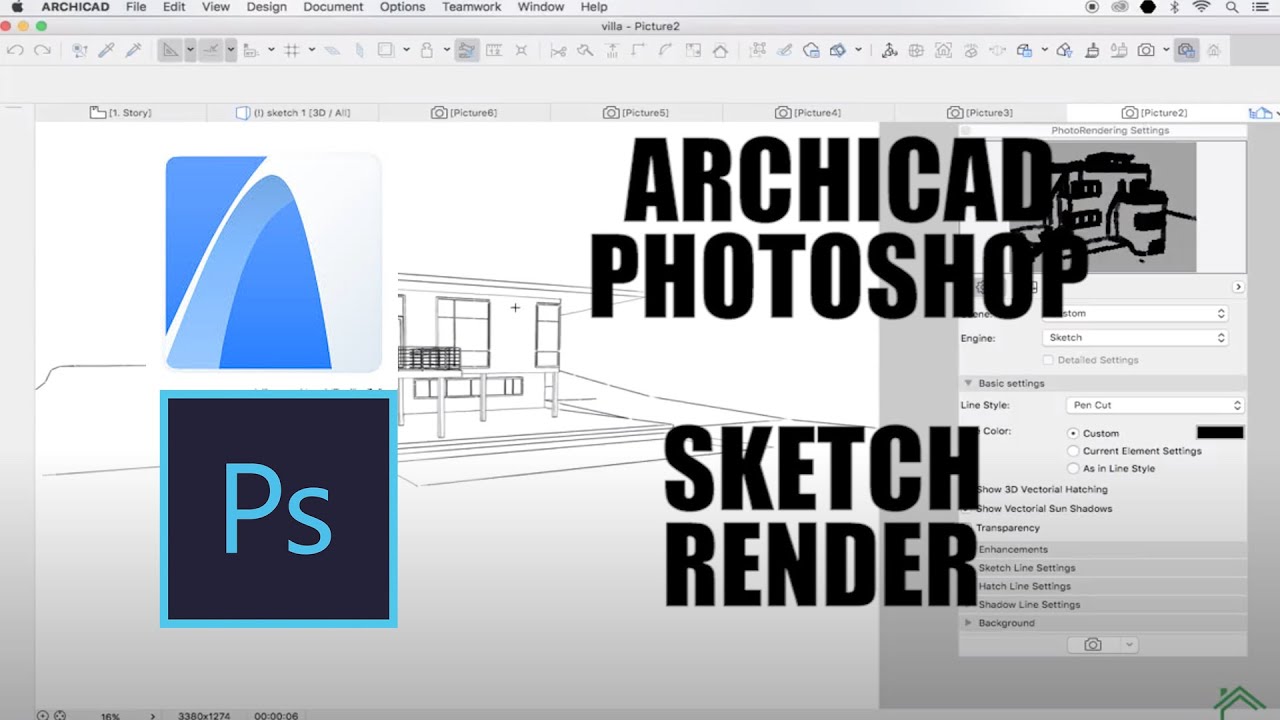Open the macOS Control Center list icon

click(x=1260, y=7)
